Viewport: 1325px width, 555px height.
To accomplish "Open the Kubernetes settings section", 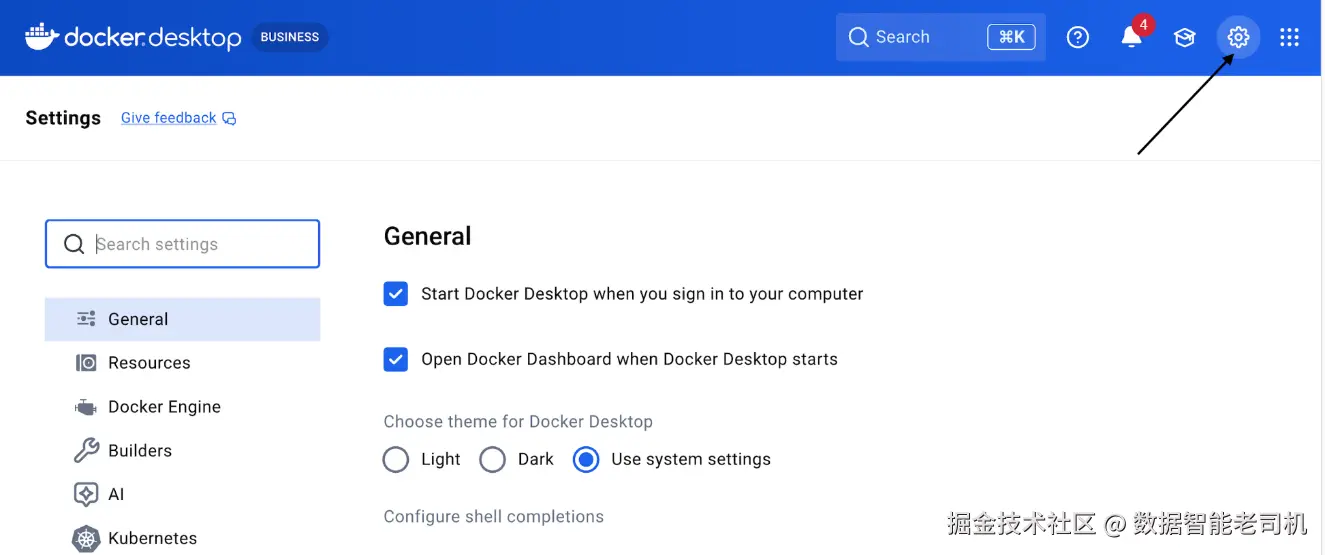I will 183,538.
